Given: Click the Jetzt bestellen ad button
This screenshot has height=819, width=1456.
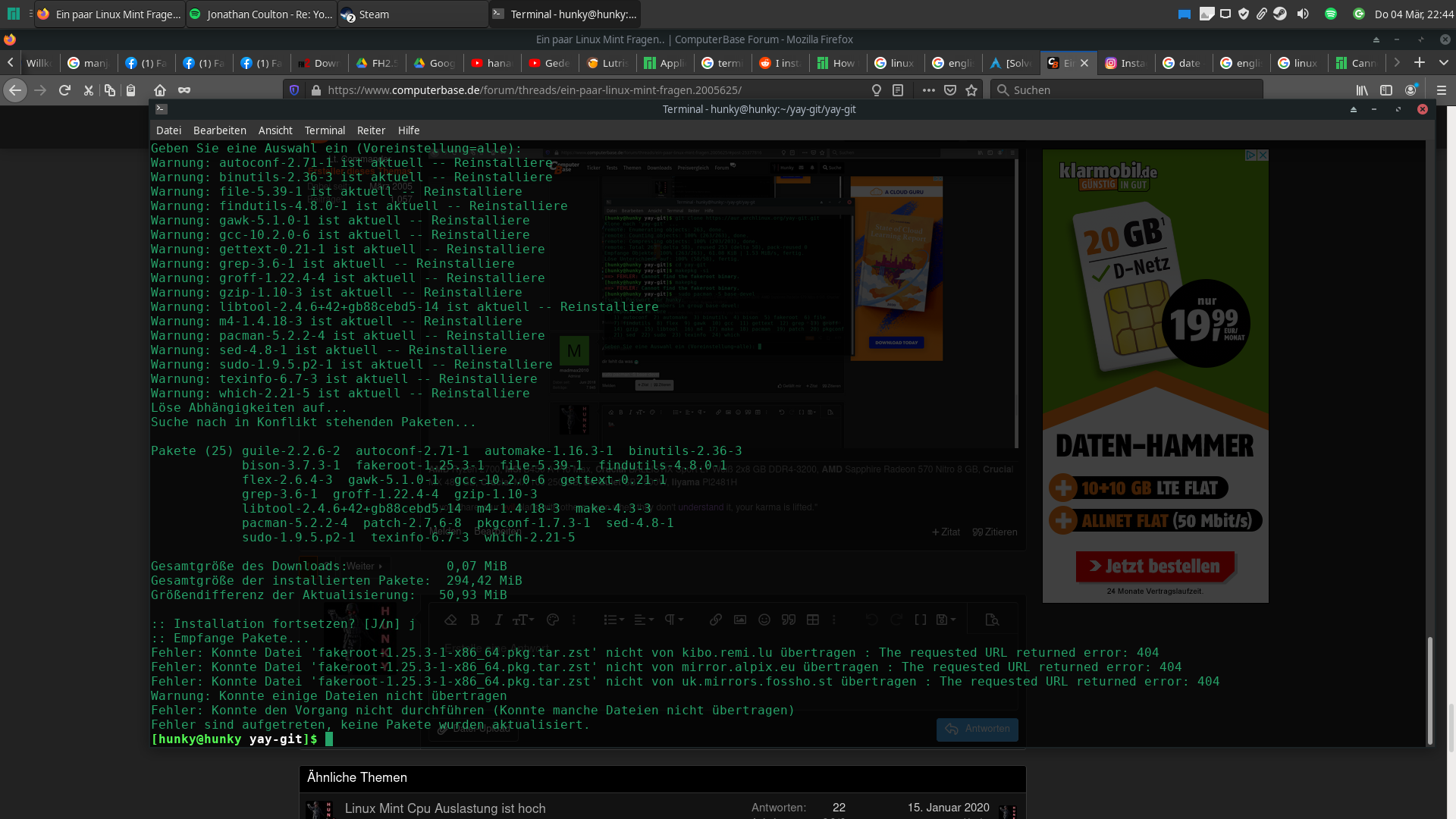Looking at the screenshot, I should point(1155,566).
